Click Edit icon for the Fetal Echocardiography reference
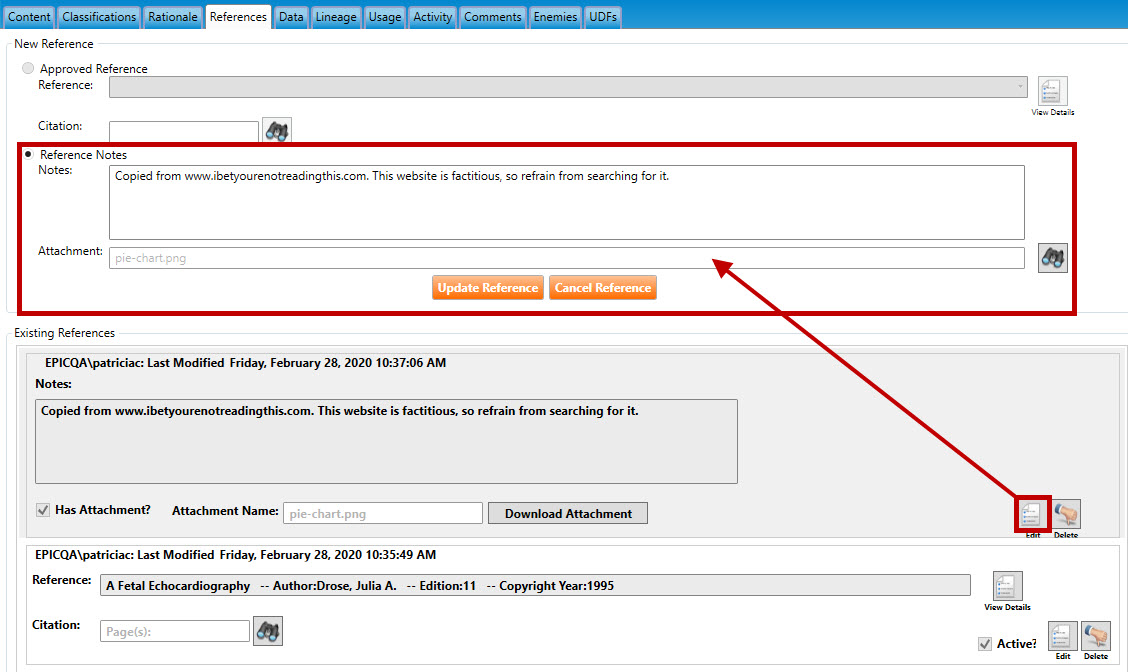1128x672 pixels. pos(1062,636)
